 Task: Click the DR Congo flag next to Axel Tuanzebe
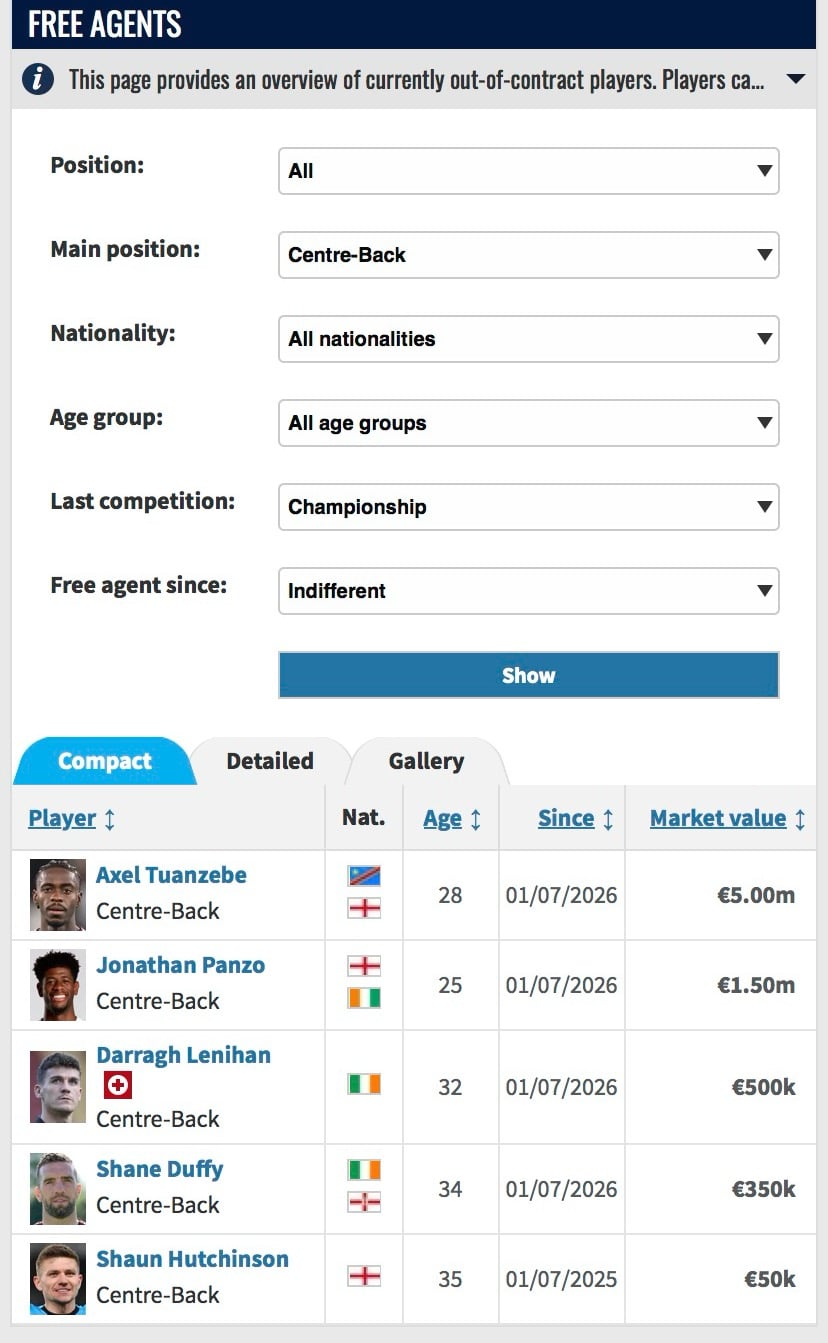click(x=364, y=876)
